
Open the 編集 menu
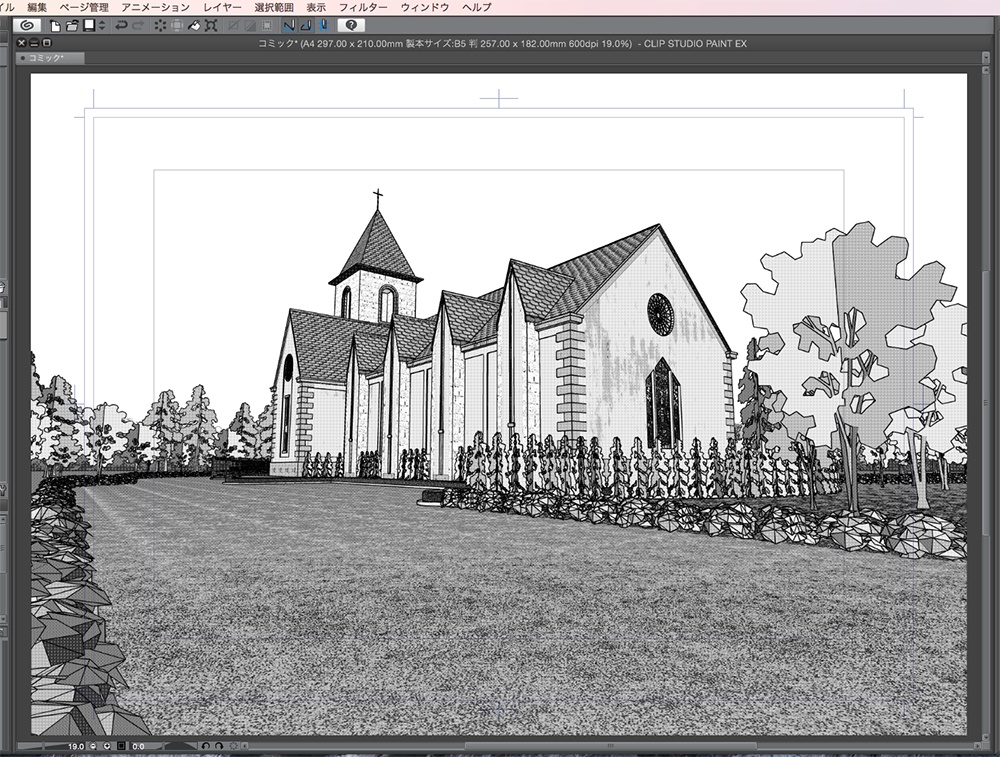(x=37, y=7)
